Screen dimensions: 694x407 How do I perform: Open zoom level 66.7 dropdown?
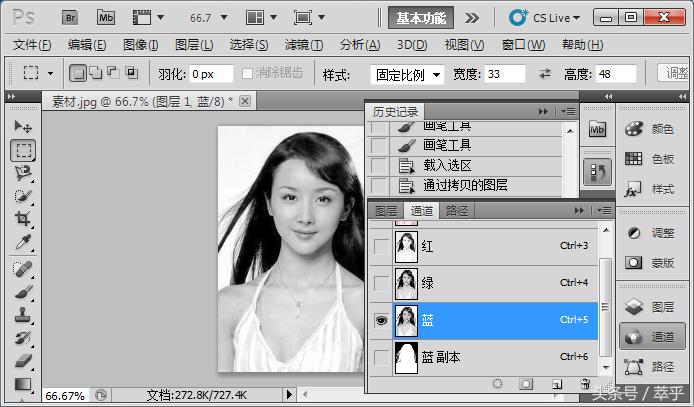coord(224,18)
